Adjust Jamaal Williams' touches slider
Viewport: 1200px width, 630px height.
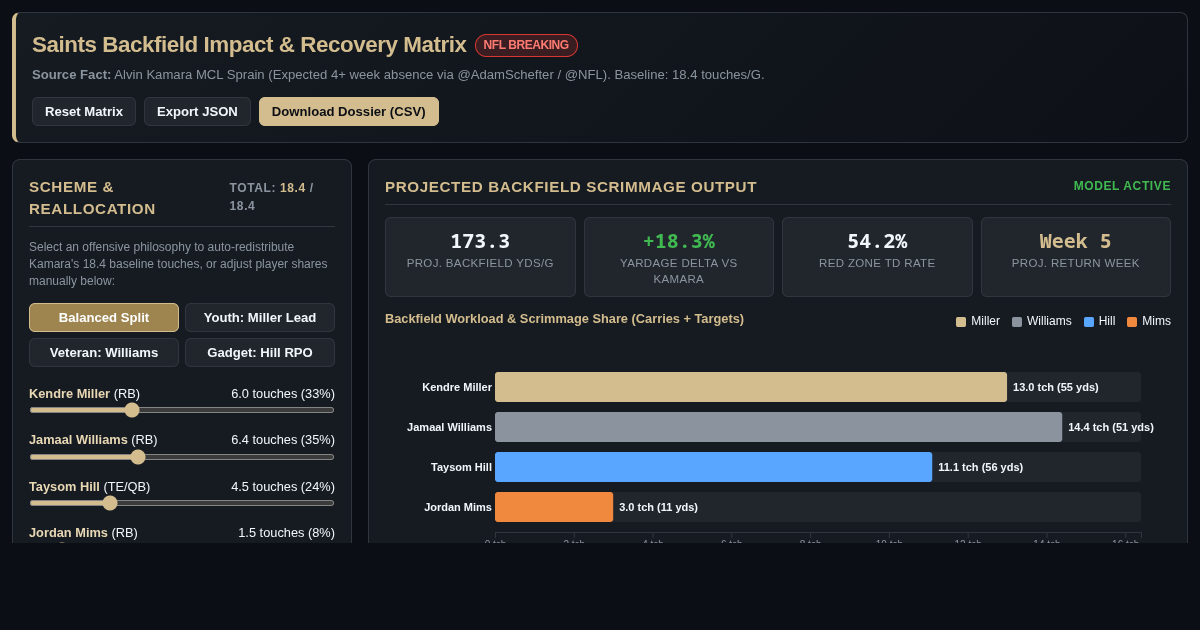182,457
